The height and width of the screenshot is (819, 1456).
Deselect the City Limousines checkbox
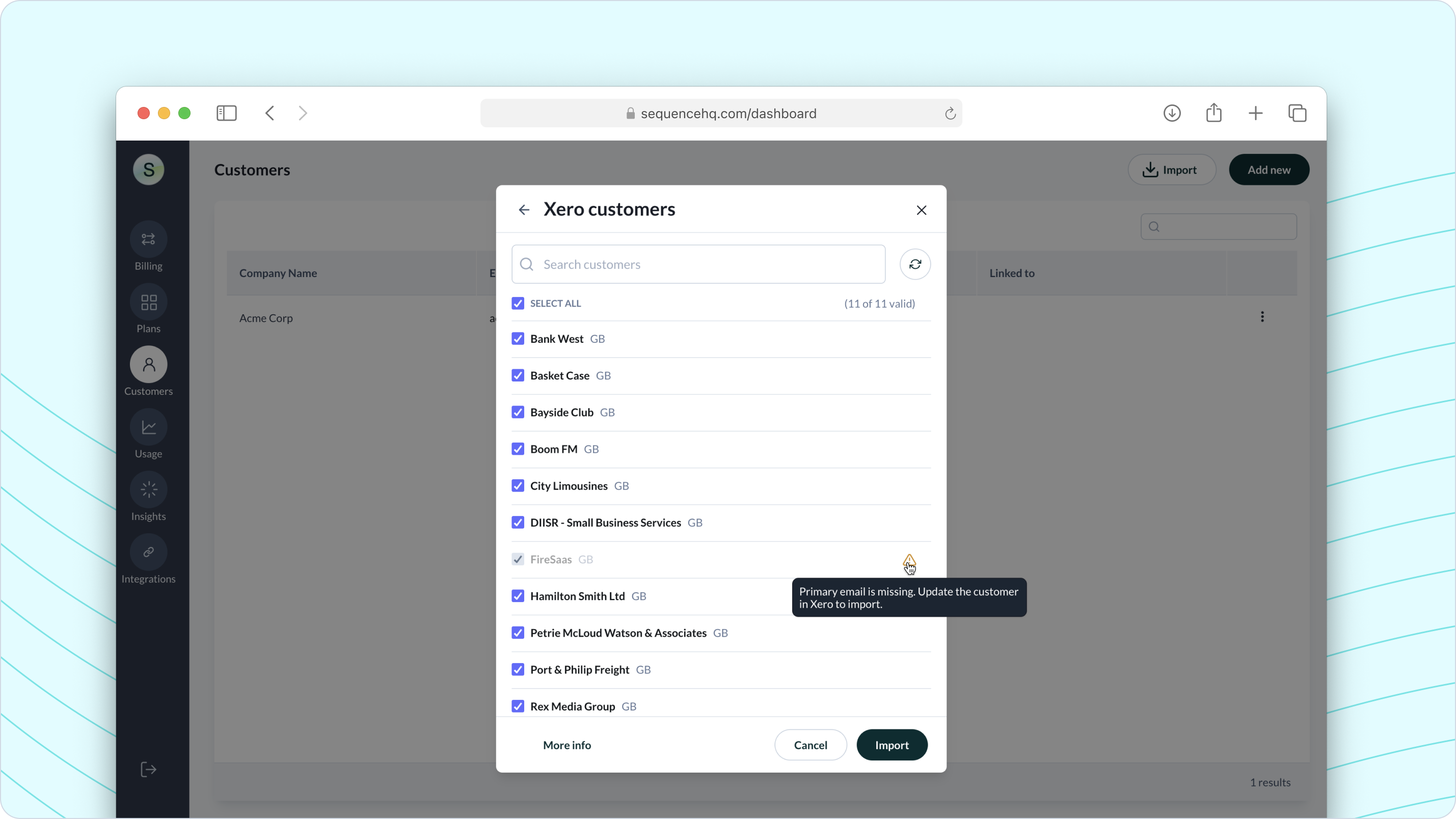[x=517, y=485]
